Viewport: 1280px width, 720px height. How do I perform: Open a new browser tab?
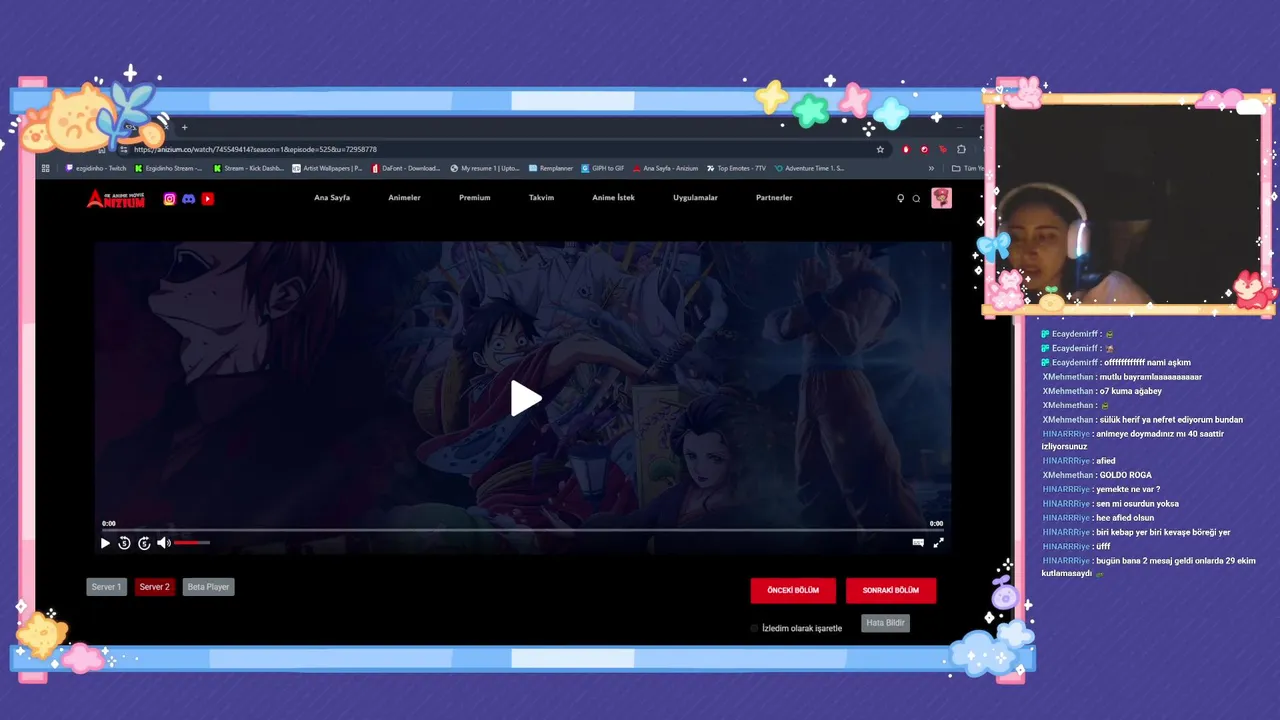[x=184, y=127]
